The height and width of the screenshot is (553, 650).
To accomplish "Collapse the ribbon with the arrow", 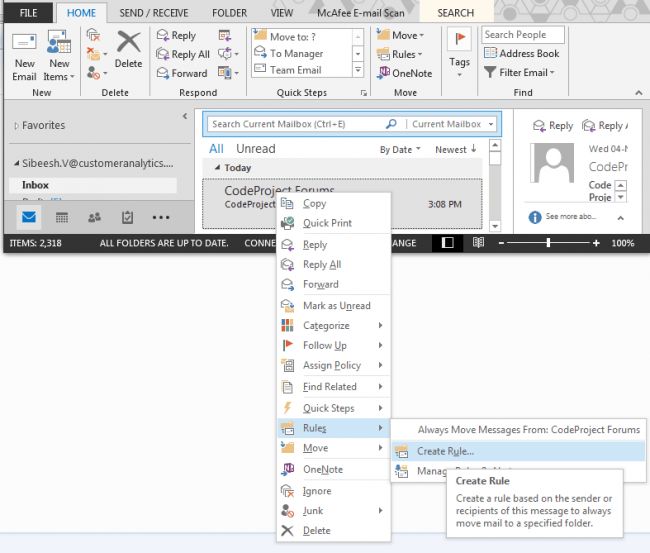I will point(639,93).
